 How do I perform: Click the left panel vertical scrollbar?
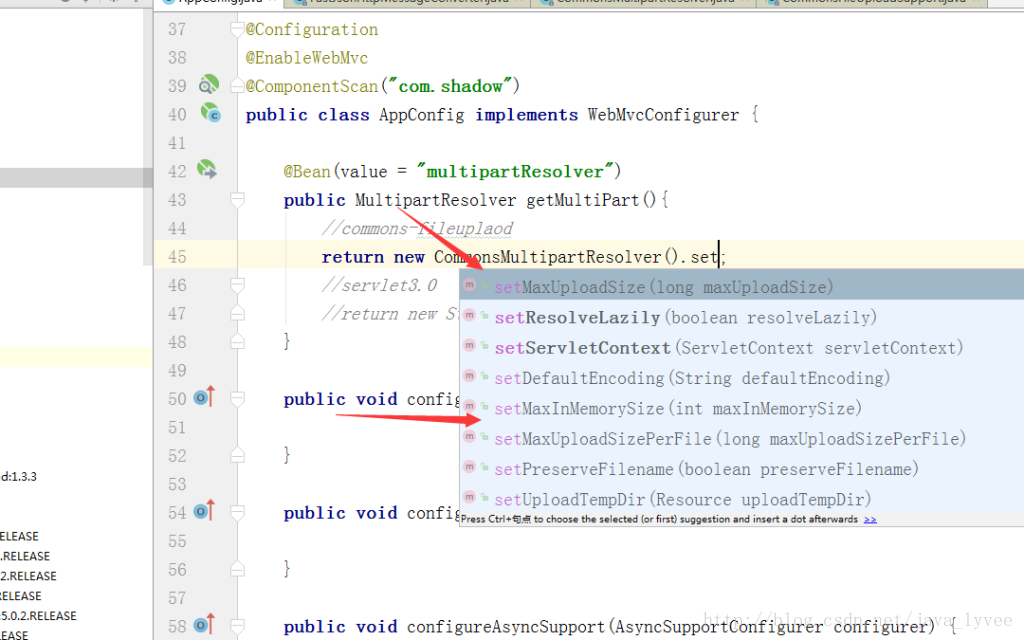click(148, 137)
